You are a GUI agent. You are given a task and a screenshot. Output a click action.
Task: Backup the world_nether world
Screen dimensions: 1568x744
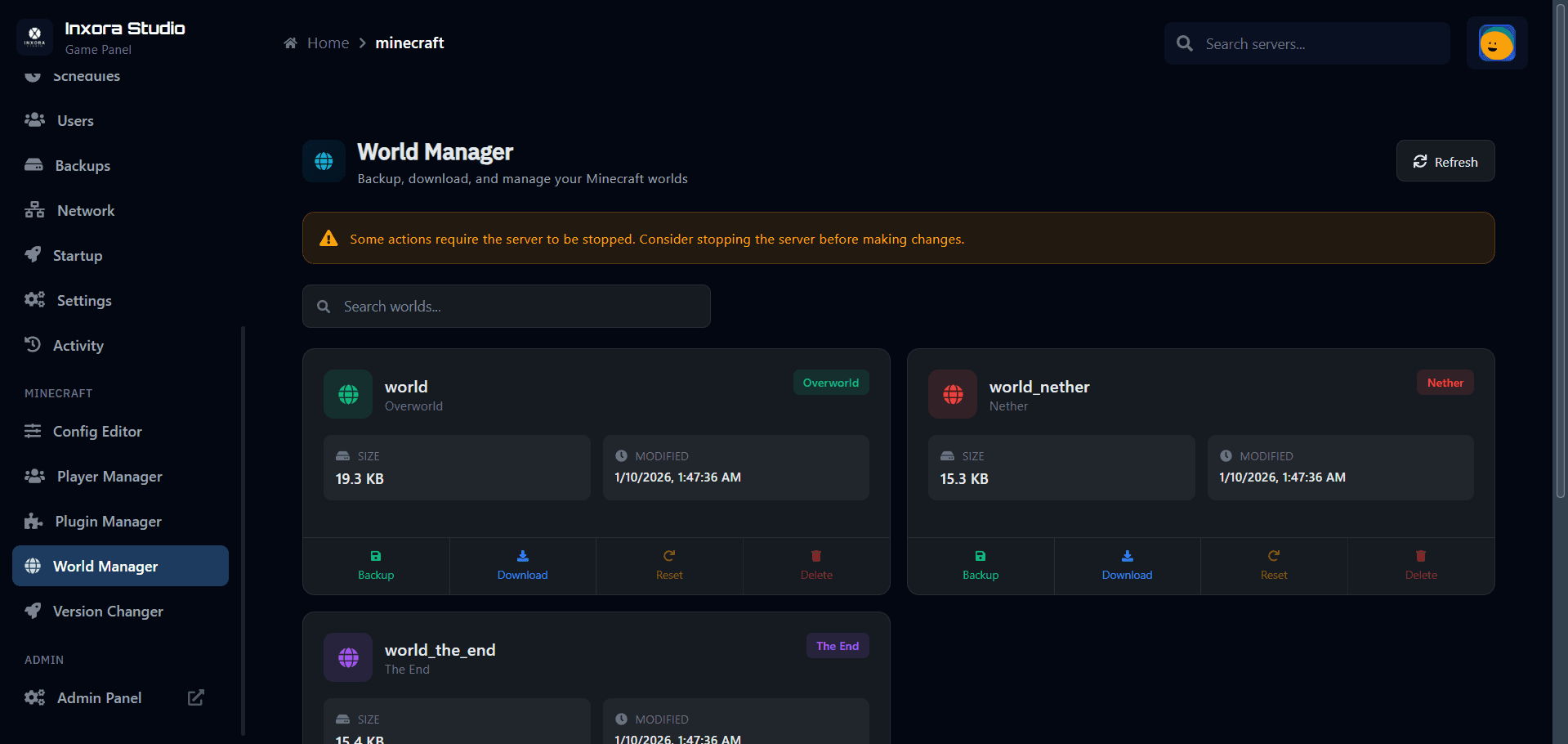click(x=980, y=565)
